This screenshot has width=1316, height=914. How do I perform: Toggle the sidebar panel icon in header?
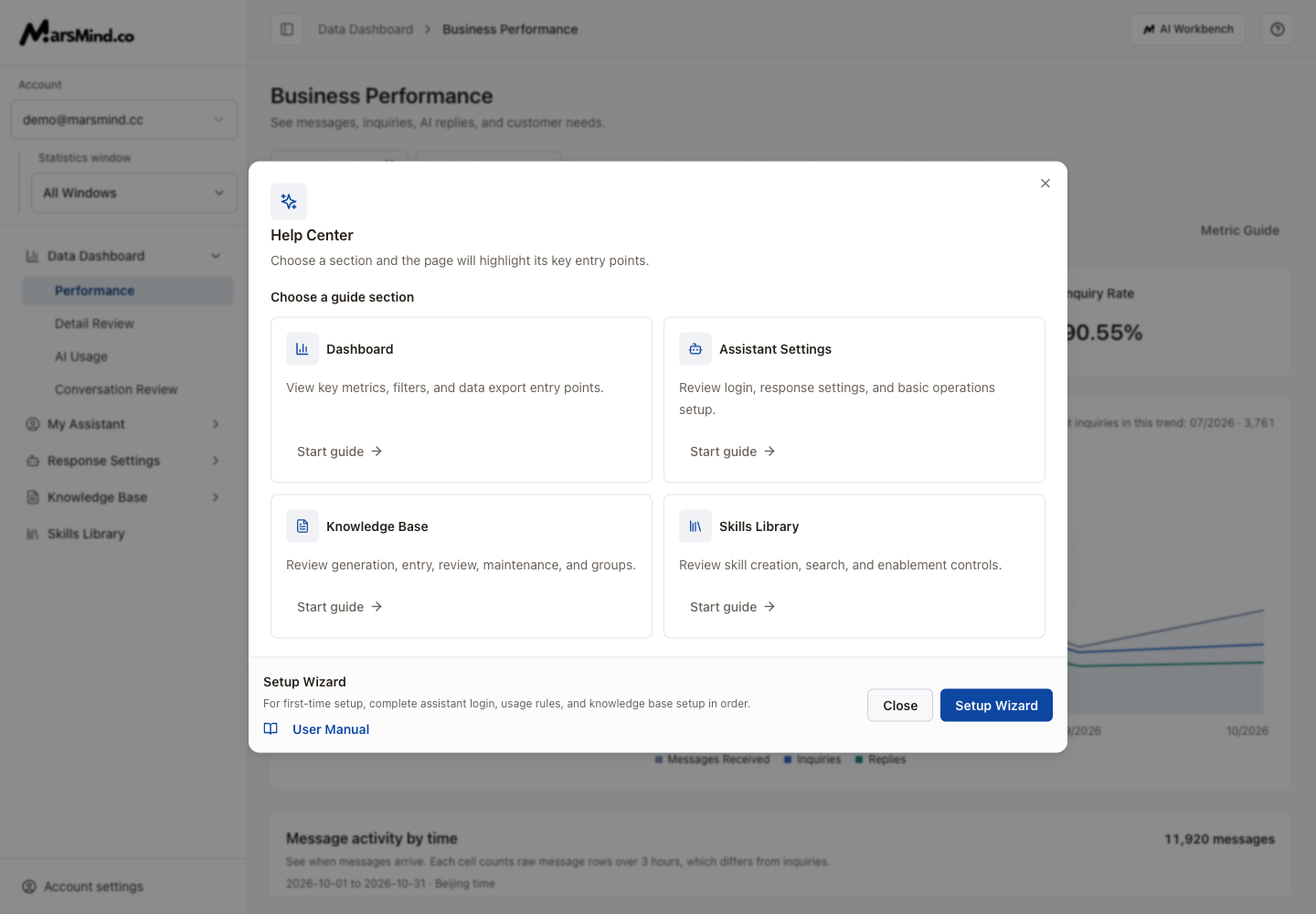point(287,29)
